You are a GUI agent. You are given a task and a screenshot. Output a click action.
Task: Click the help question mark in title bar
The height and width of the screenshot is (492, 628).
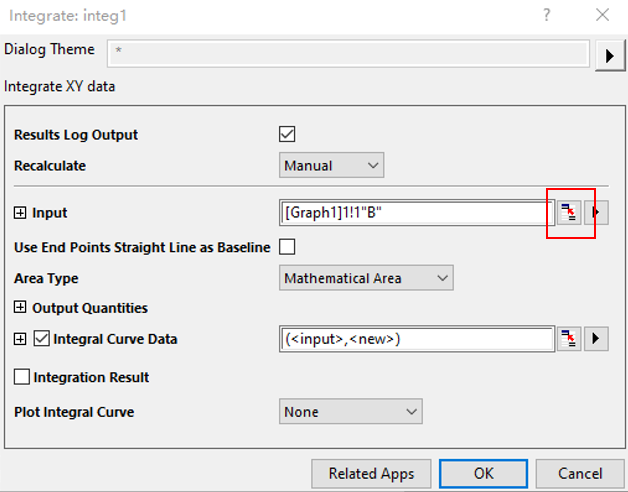coord(546,15)
